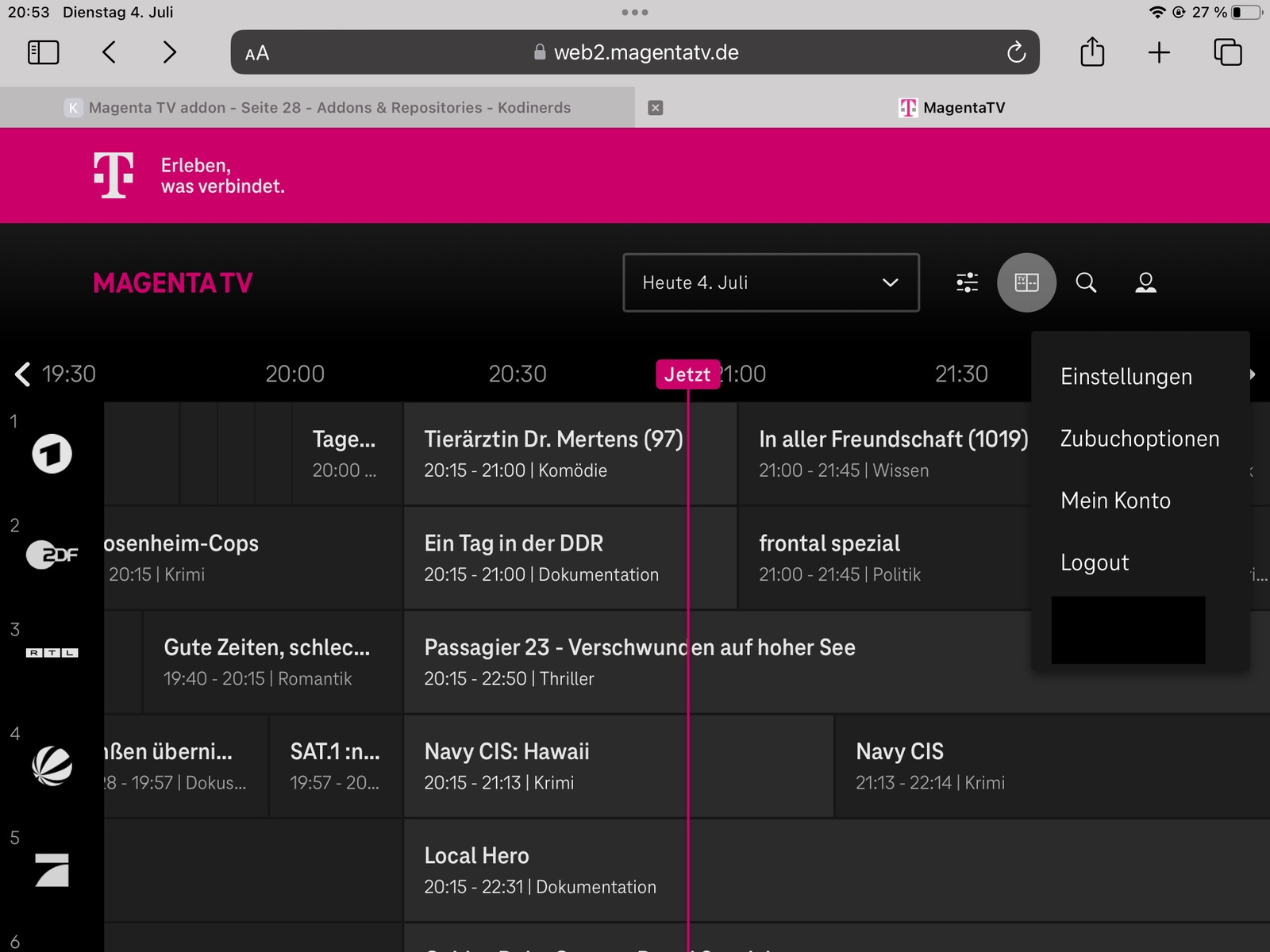Select the RTL channel logo
Screen dimensions: 1270x952
click(x=52, y=653)
